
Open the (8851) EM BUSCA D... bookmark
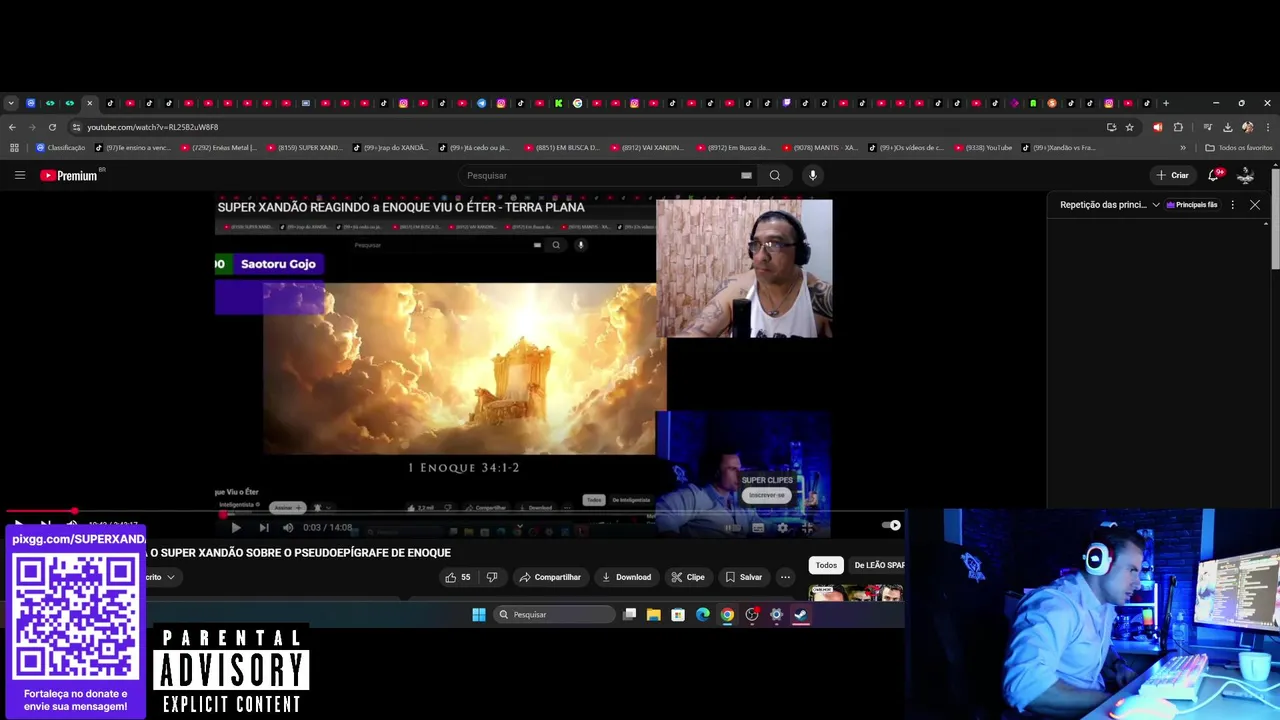[562, 148]
